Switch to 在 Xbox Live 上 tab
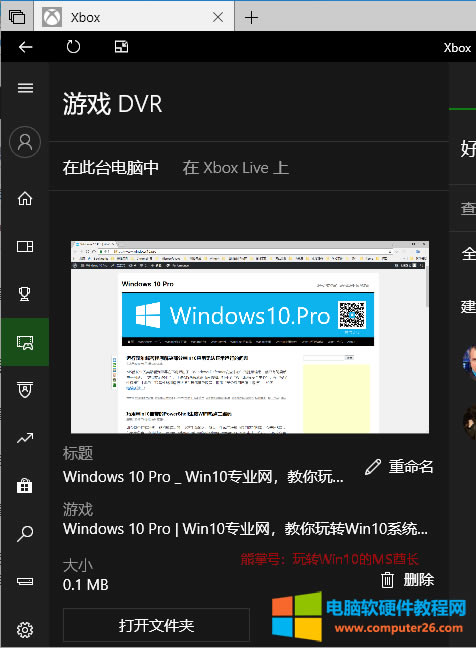Viewport: 476px width, 648px height. [236, 168]
